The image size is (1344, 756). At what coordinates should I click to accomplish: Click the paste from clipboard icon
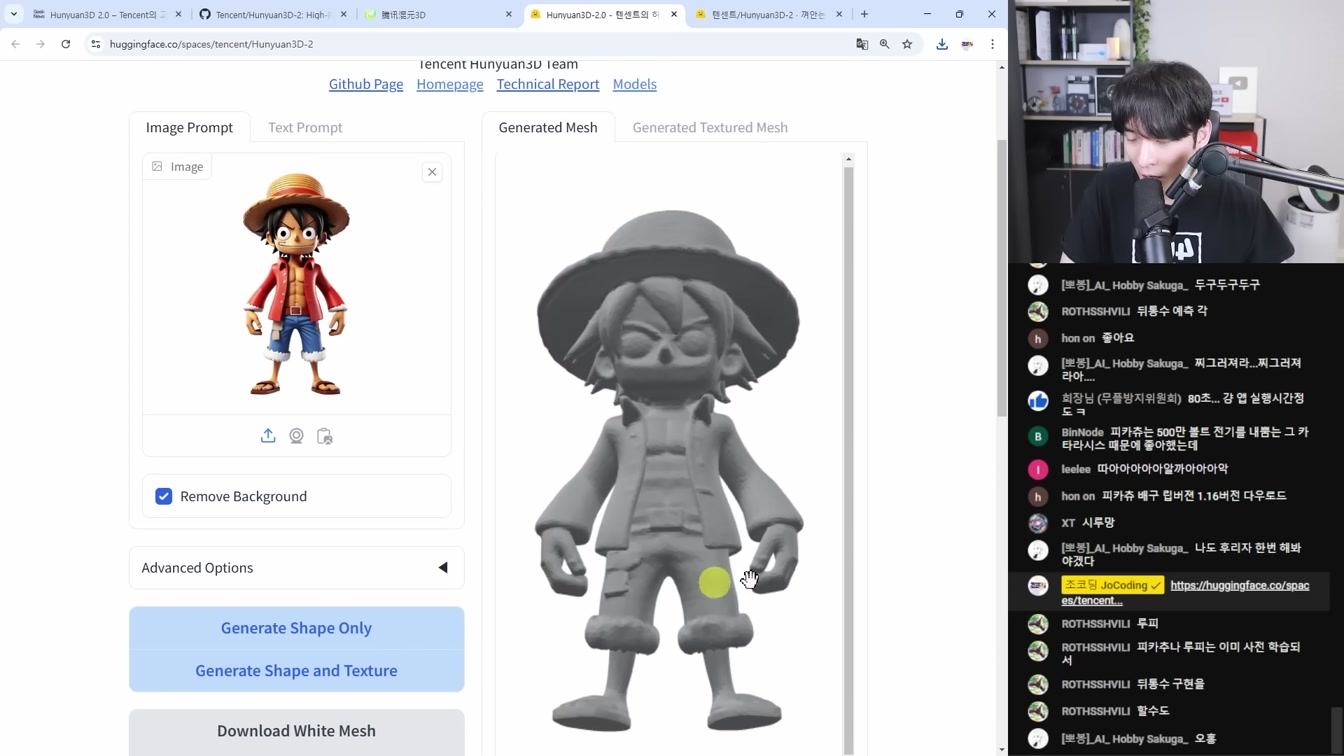coord(324,436)
